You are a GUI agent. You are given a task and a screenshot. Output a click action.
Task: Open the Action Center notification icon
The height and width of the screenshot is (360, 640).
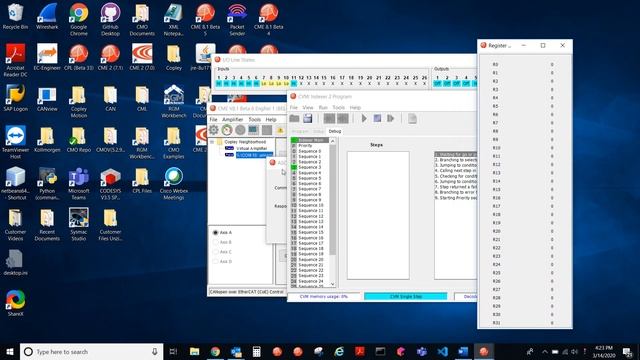tap(628, 351)
